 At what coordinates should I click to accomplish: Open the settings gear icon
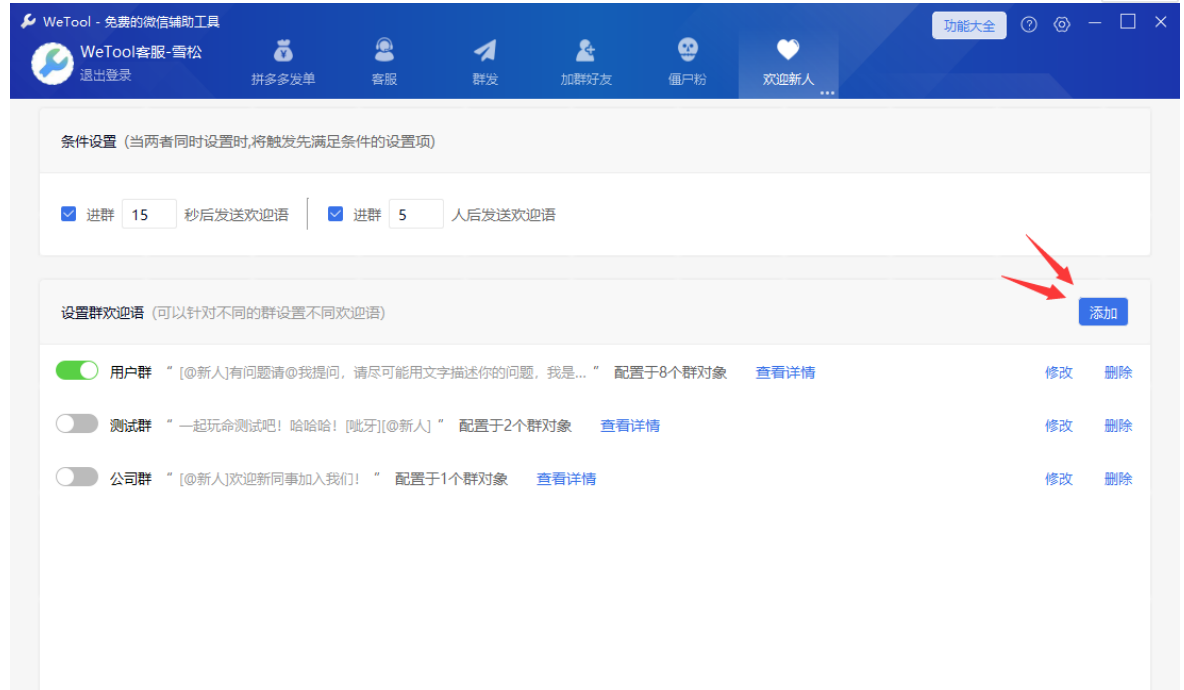[x=1062, y=25]
